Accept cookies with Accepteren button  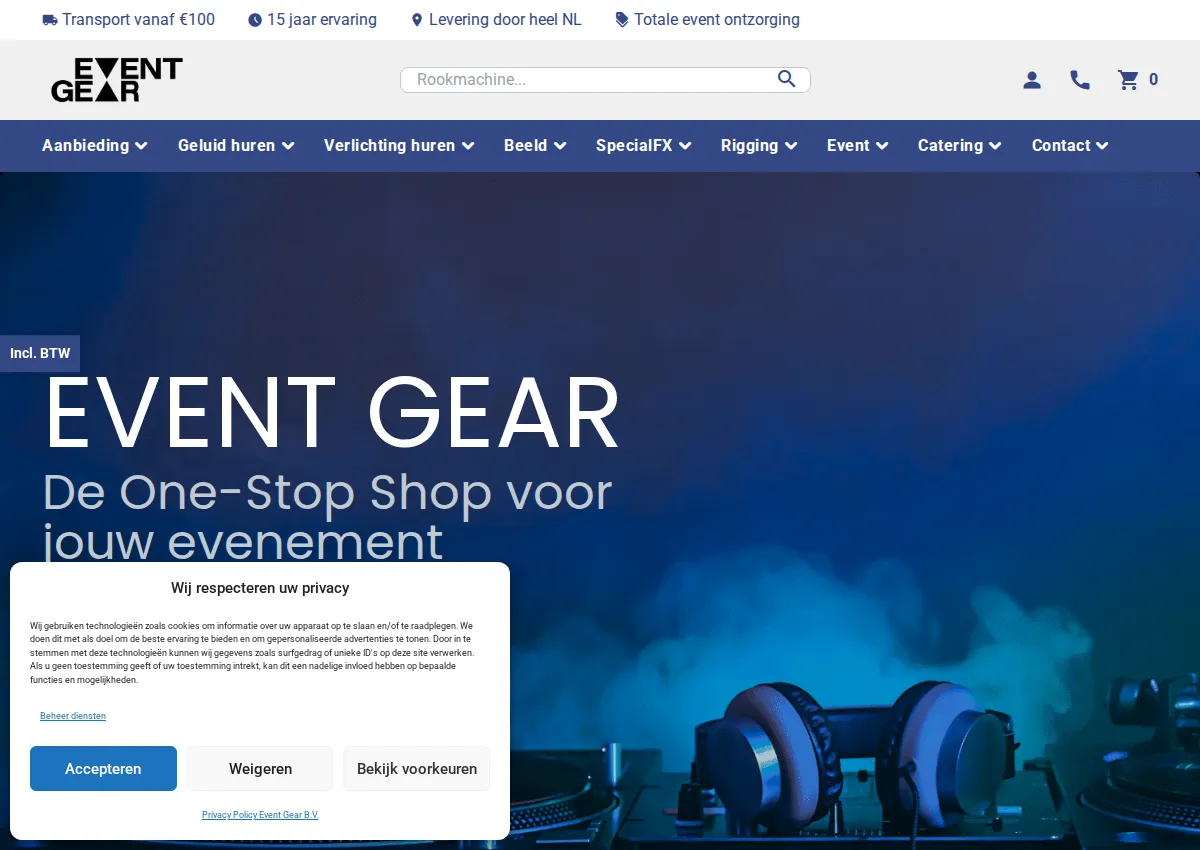pos(103,768)
